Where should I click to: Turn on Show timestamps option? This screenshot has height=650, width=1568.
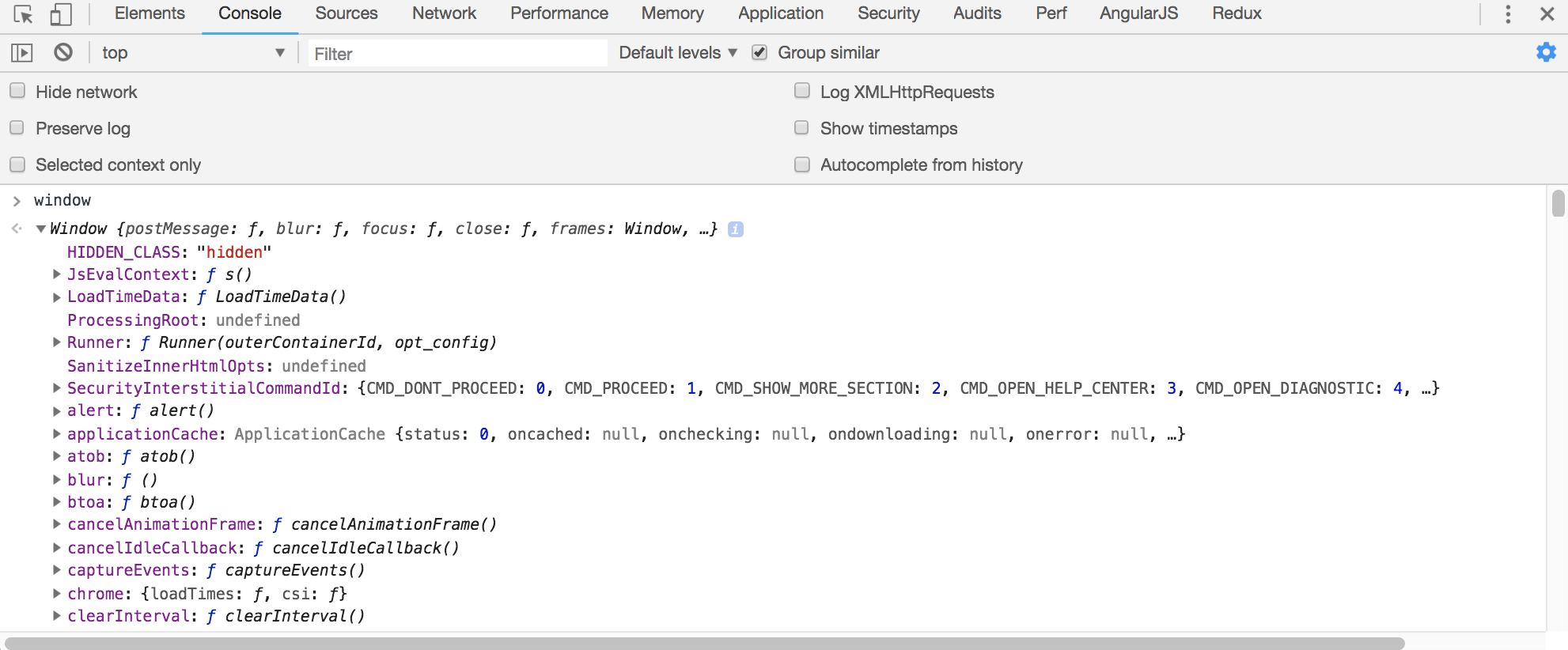click(x=802, y=127)
